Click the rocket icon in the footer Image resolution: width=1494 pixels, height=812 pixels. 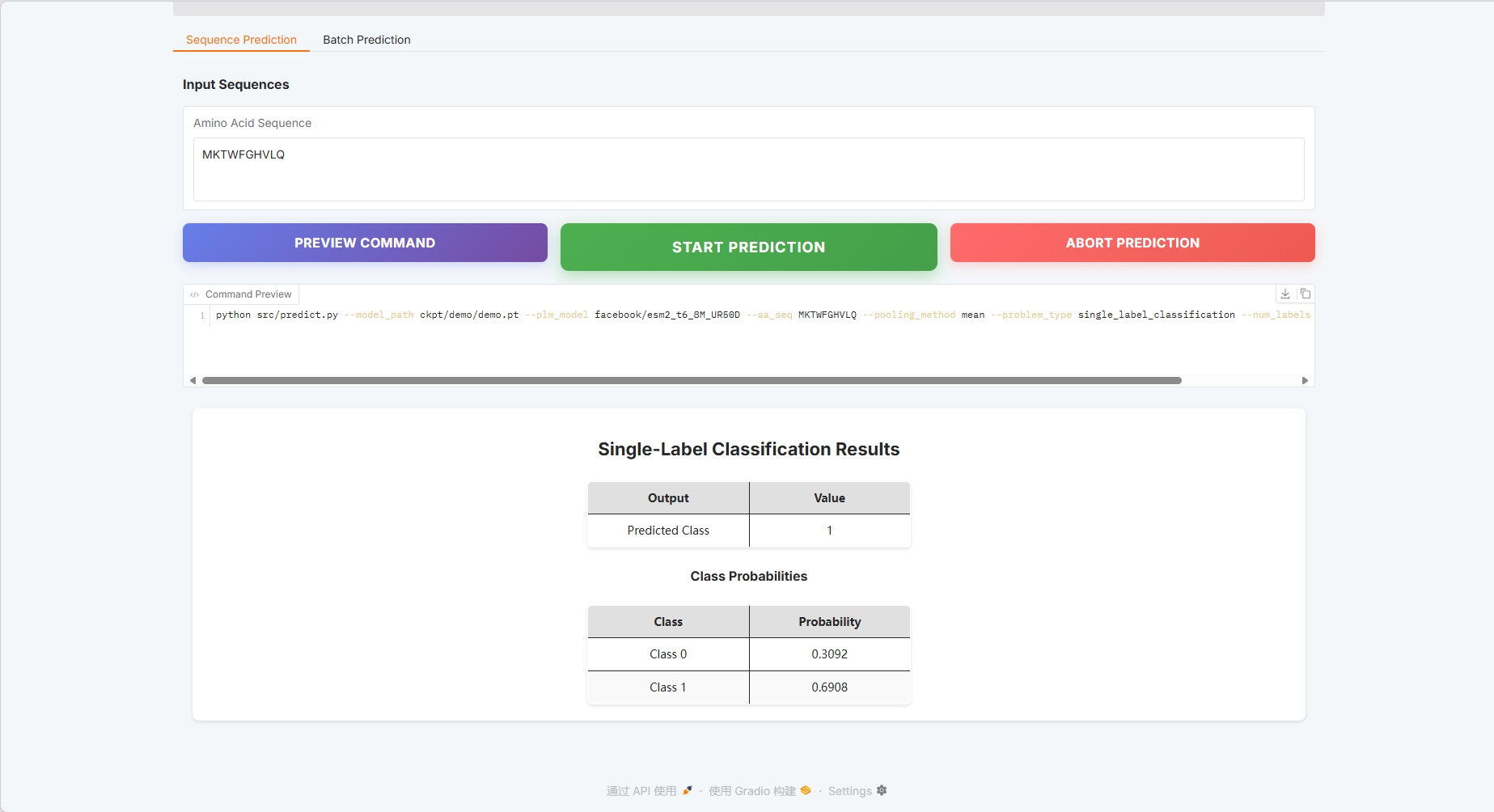pyautogui.click(x=688, y=790)
